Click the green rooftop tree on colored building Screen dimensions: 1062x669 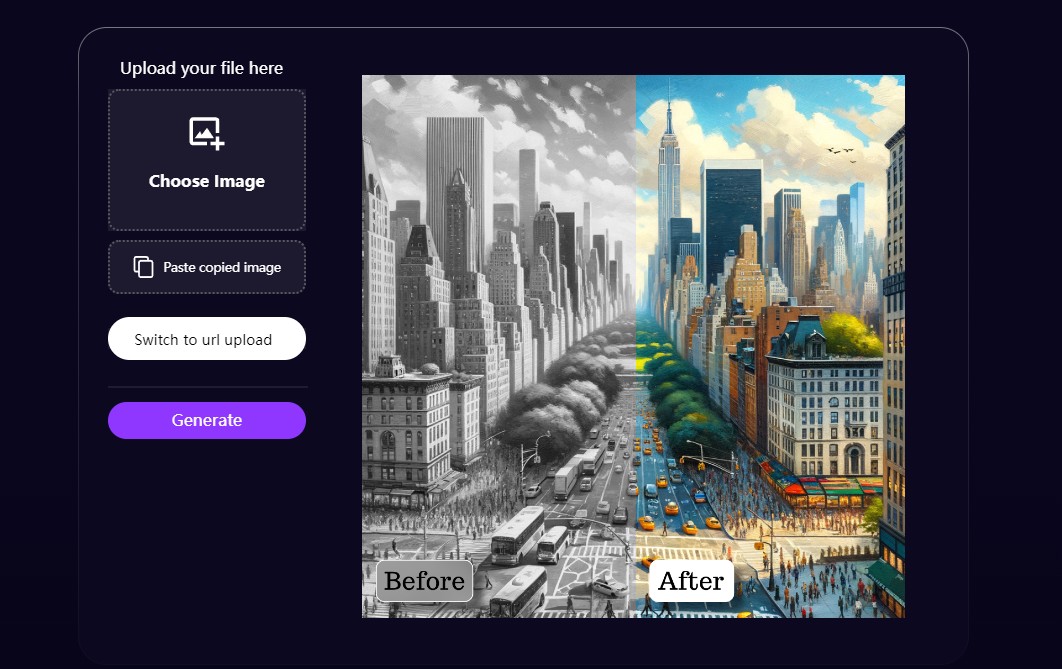click(851, 334)
